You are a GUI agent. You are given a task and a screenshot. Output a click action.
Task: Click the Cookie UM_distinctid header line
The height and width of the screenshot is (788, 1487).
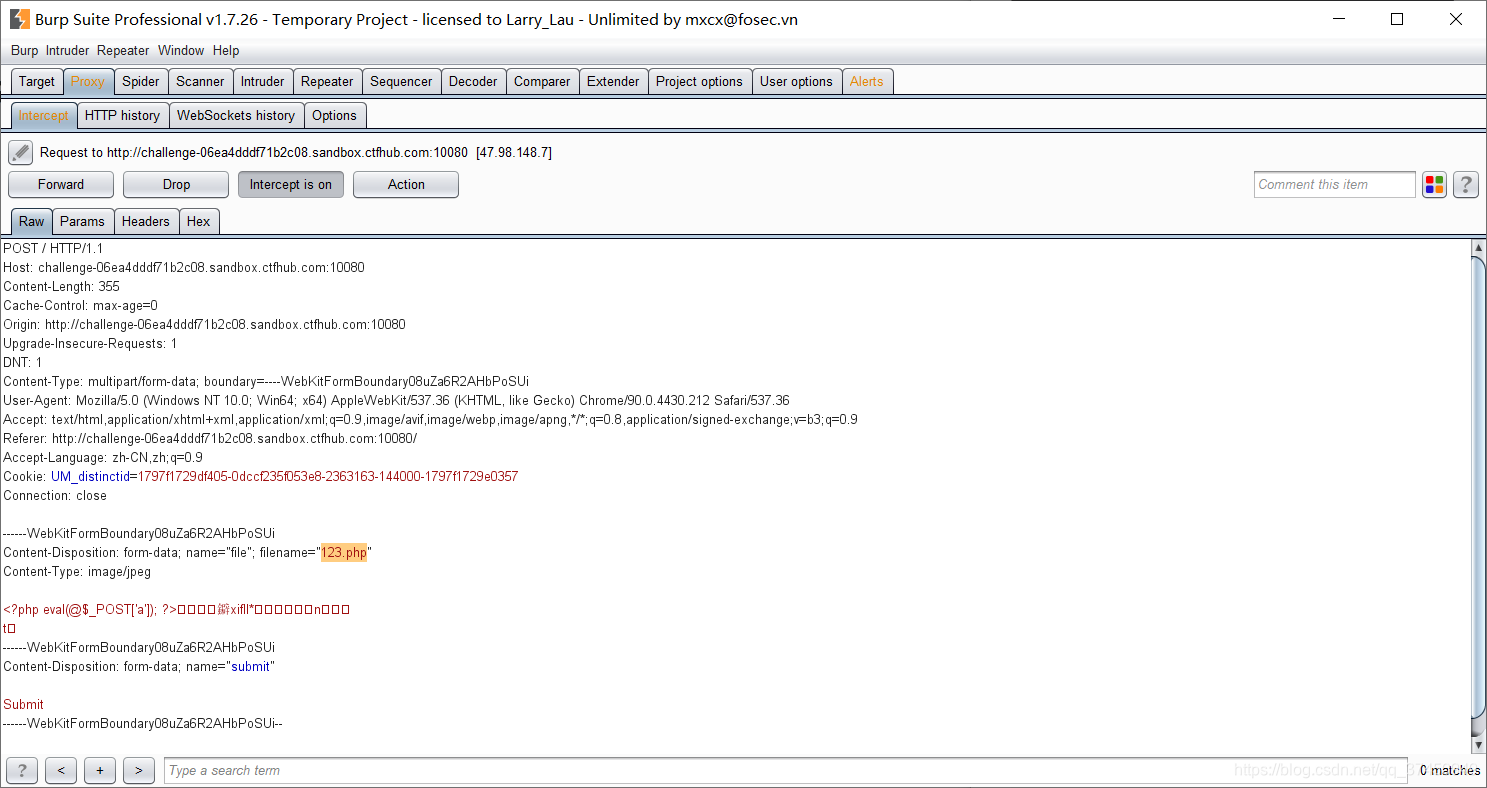coord(261,476)
